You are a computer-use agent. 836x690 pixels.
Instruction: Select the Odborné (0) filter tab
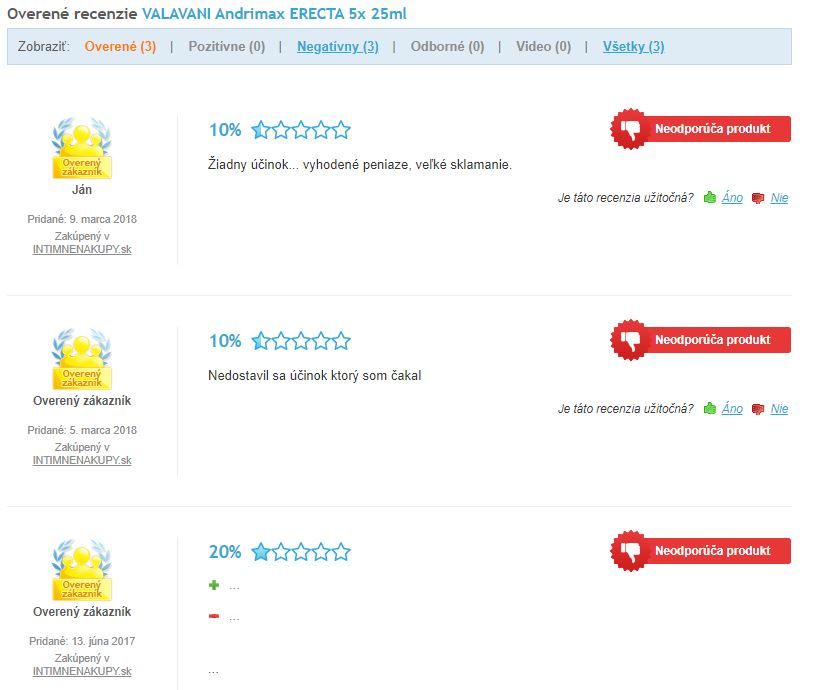pos(447,46)
